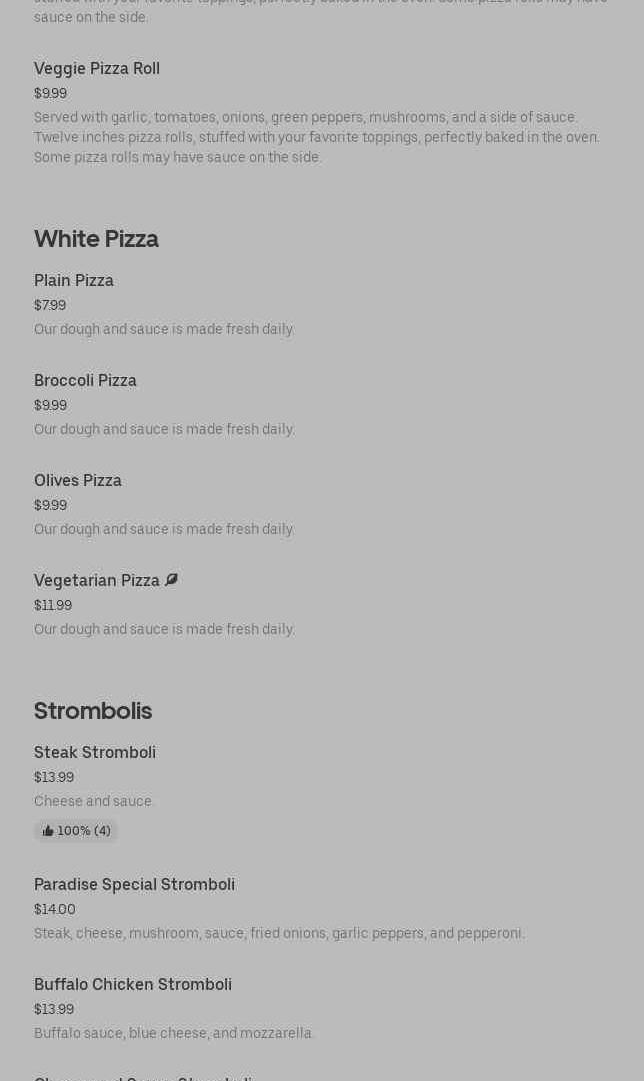Open Steak Stromboli item details
The image size is (644, 1081).
click(x=95, y=753)
